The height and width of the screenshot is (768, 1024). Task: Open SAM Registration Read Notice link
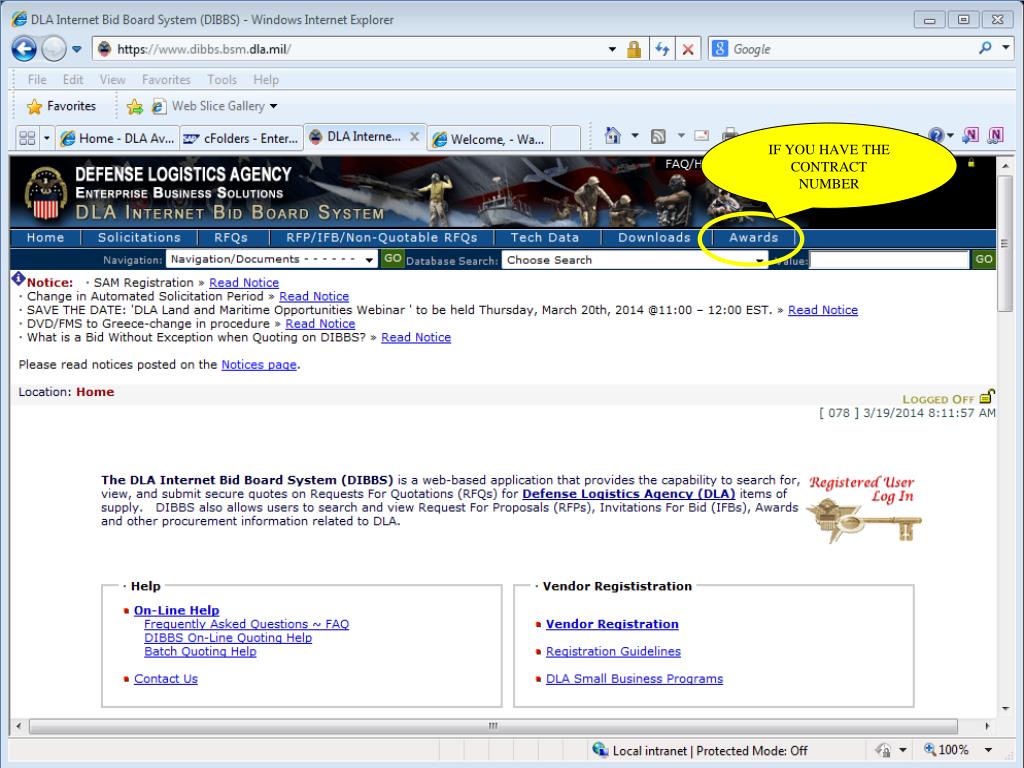point(244,283)
